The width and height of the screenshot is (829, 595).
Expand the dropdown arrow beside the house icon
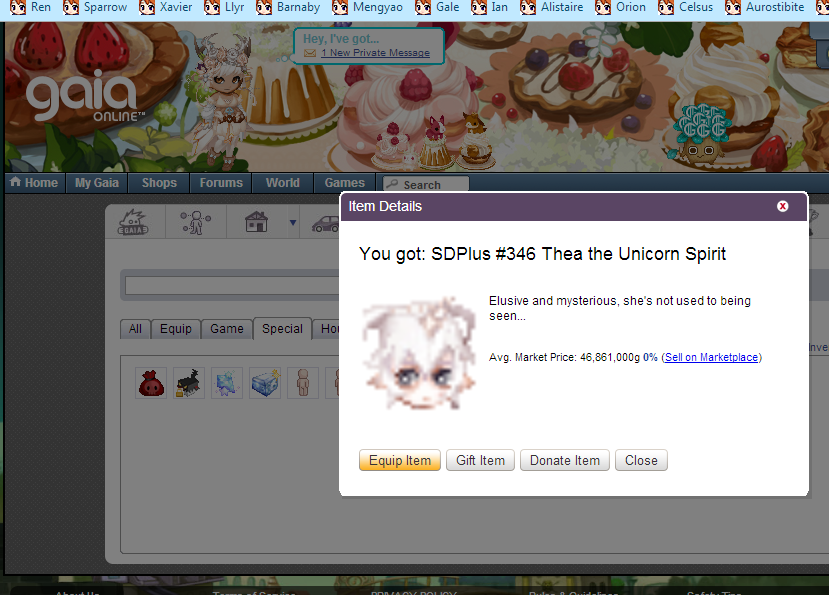click(x=292, y=223)
